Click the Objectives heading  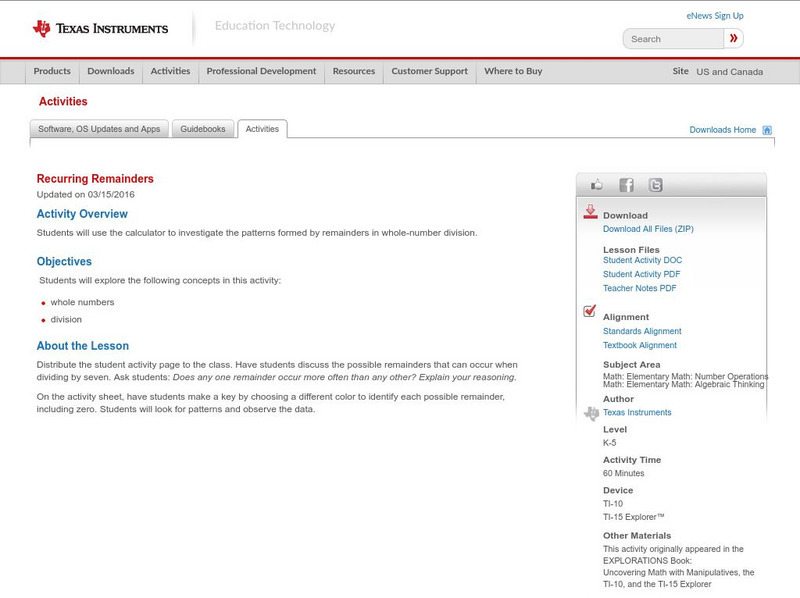64,261
